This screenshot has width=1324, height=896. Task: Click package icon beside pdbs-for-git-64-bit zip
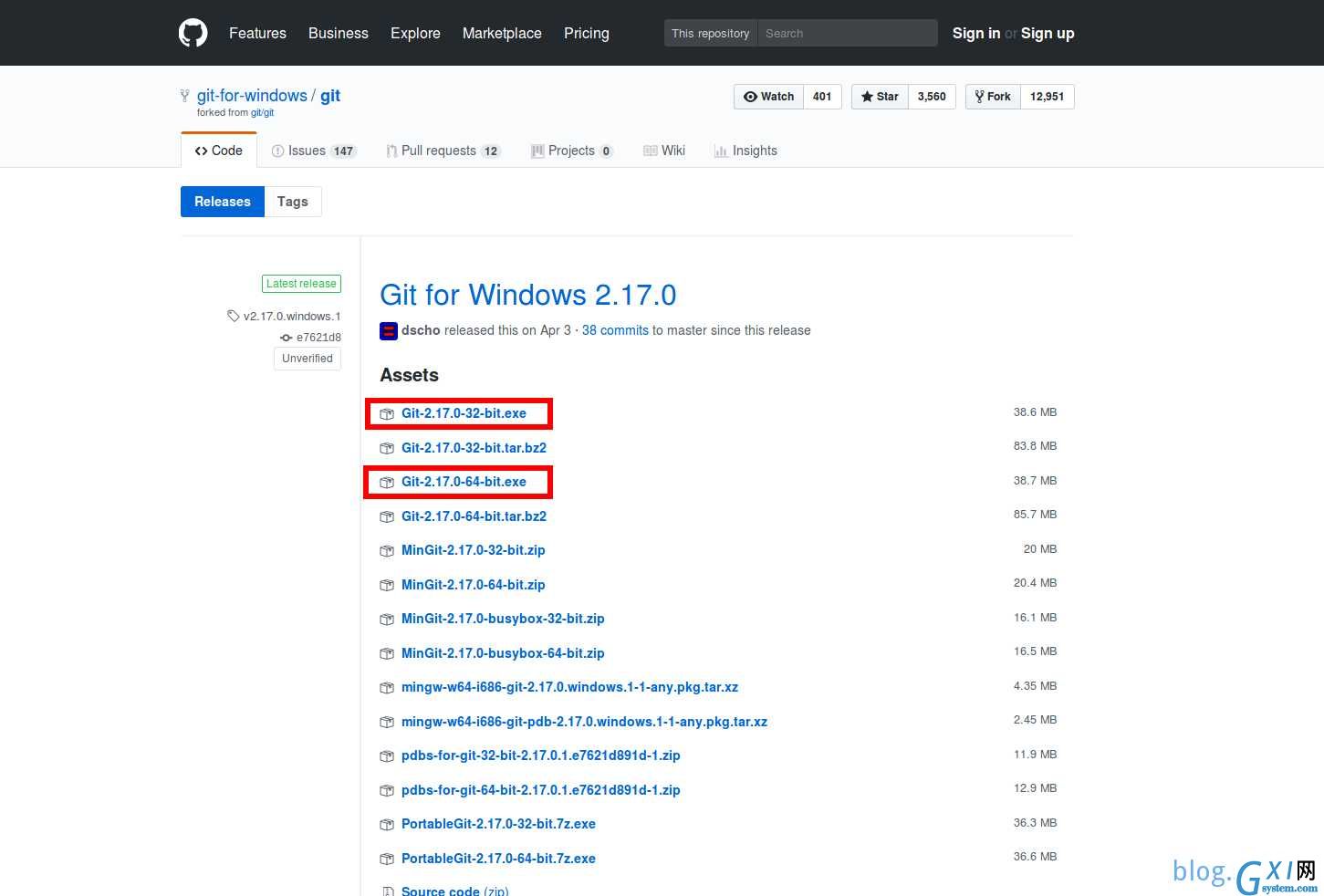coord(387,790)
